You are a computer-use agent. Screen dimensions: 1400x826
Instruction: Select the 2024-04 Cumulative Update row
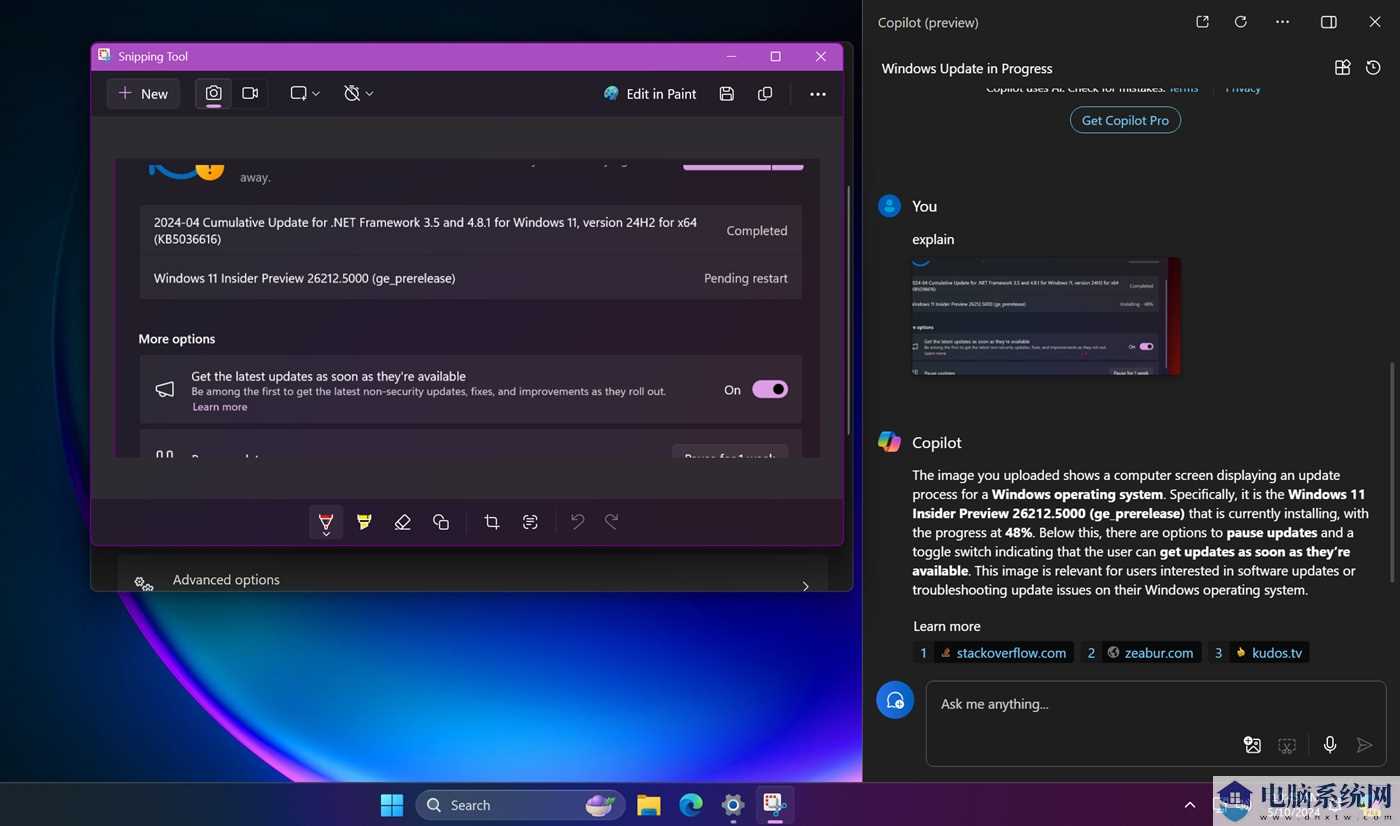pos(470,231)
